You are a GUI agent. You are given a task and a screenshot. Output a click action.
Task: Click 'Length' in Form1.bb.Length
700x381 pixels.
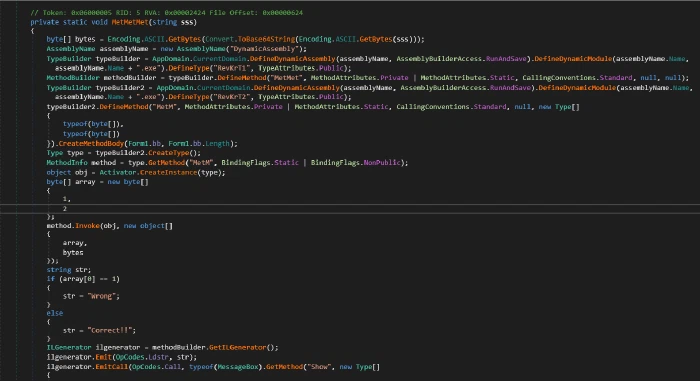coord(217,143)
